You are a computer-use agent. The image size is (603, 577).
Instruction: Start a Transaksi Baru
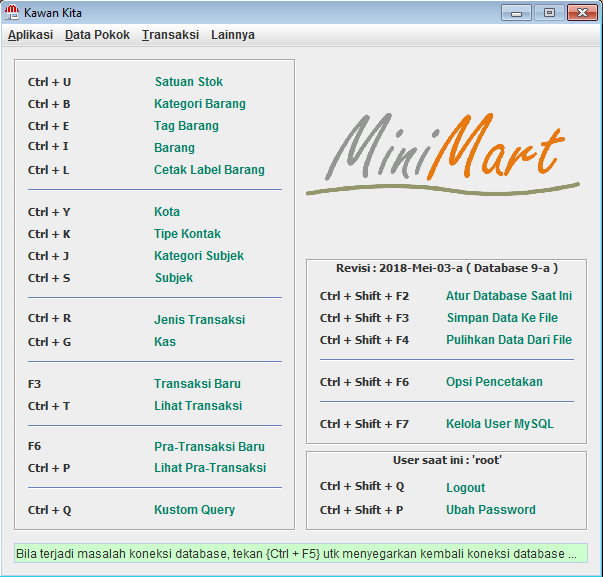tap(197, 384)
